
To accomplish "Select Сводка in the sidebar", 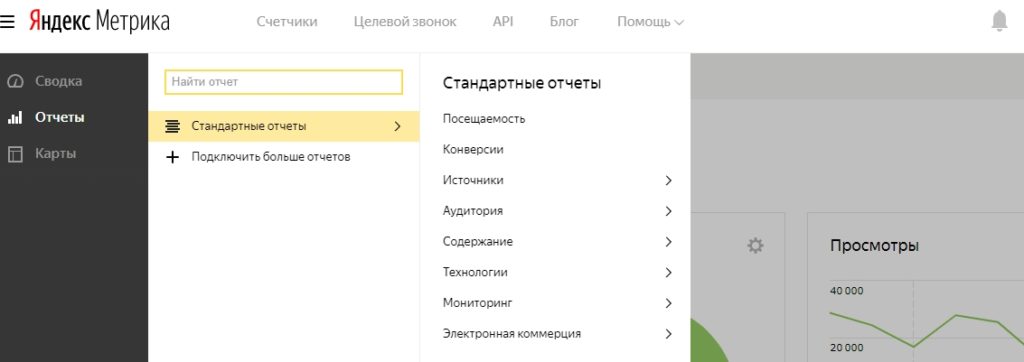I will [59, 82].
